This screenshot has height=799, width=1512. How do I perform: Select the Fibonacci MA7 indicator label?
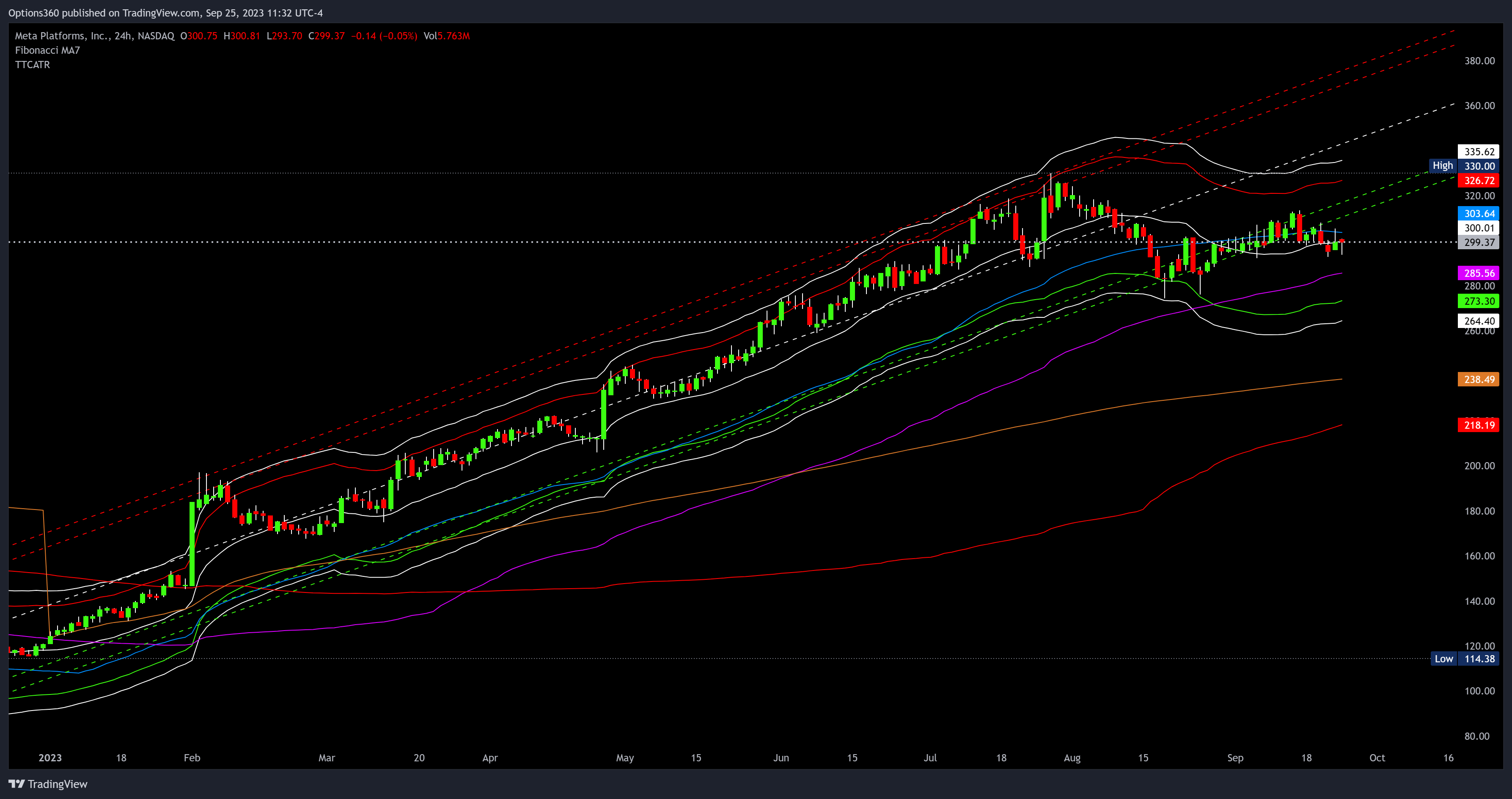(47, 50)
